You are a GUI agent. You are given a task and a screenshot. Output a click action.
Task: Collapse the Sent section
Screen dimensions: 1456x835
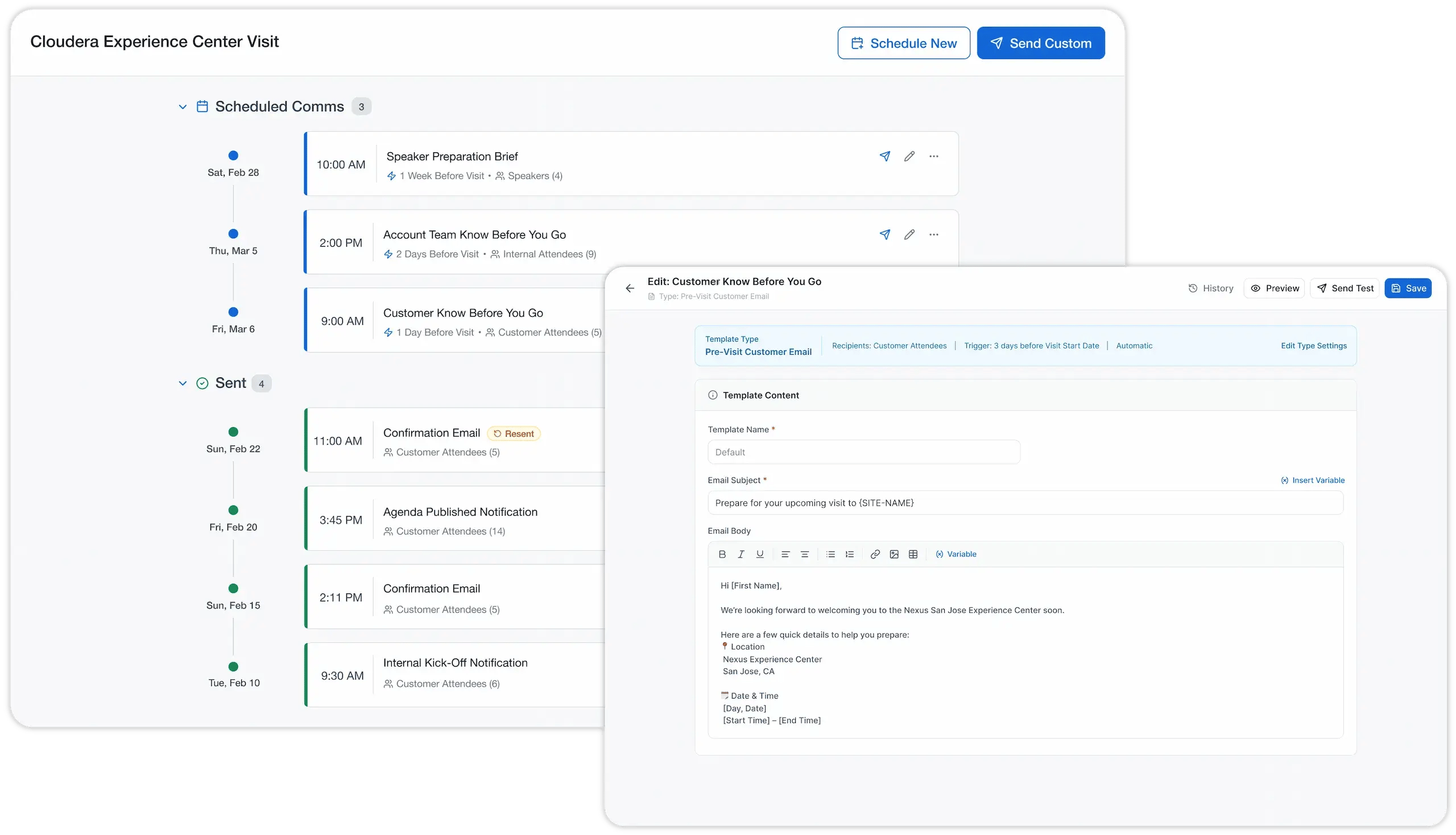click(x=183, y=383)
